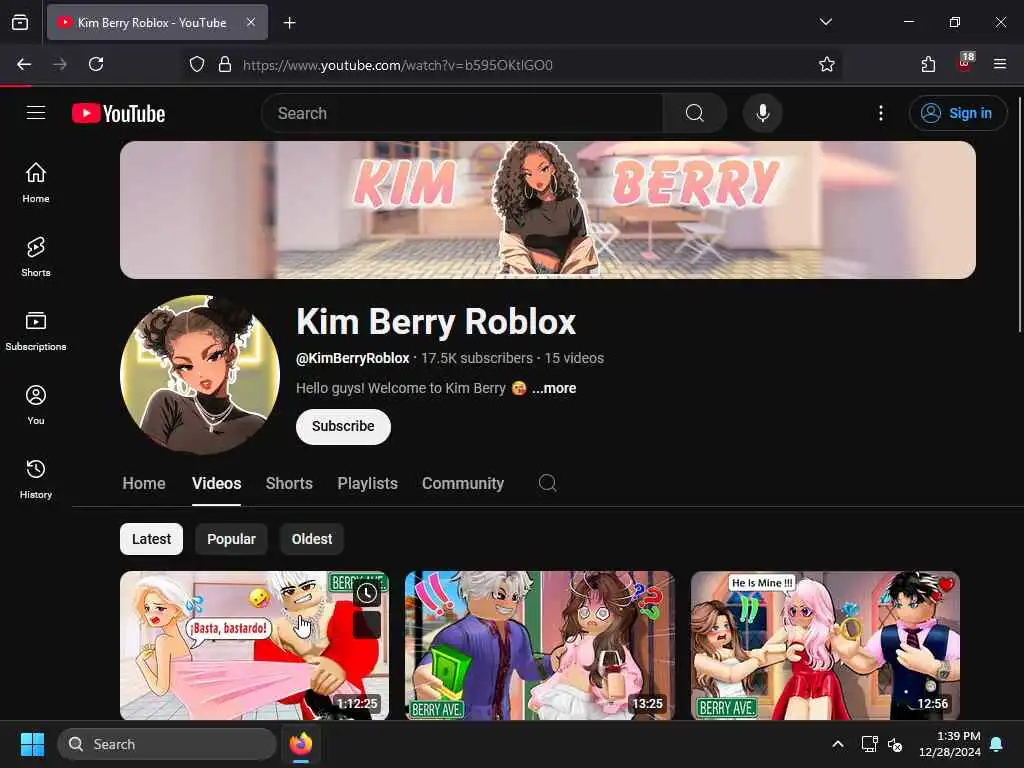
Task: Add first video to Watch Later
Action: 367,593
